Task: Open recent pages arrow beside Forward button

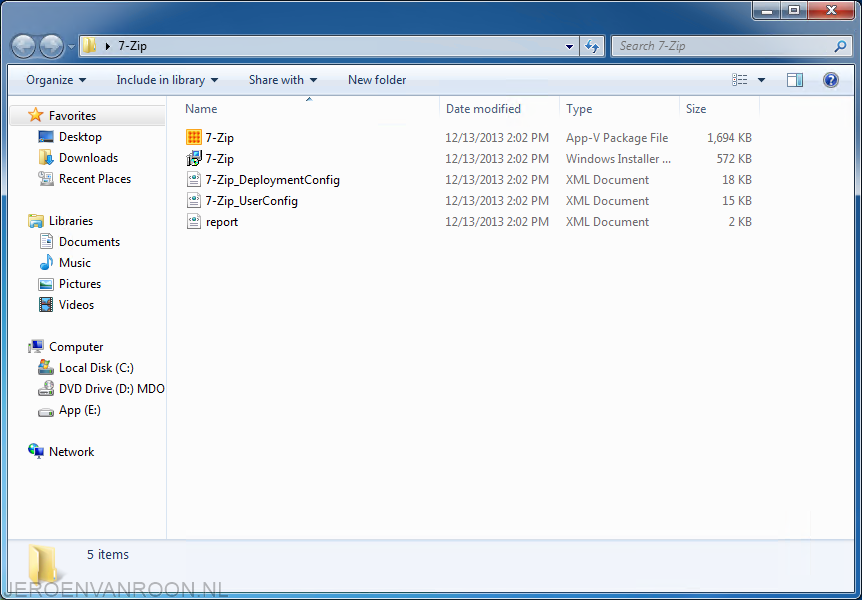Action: click(x=71, y=47)
